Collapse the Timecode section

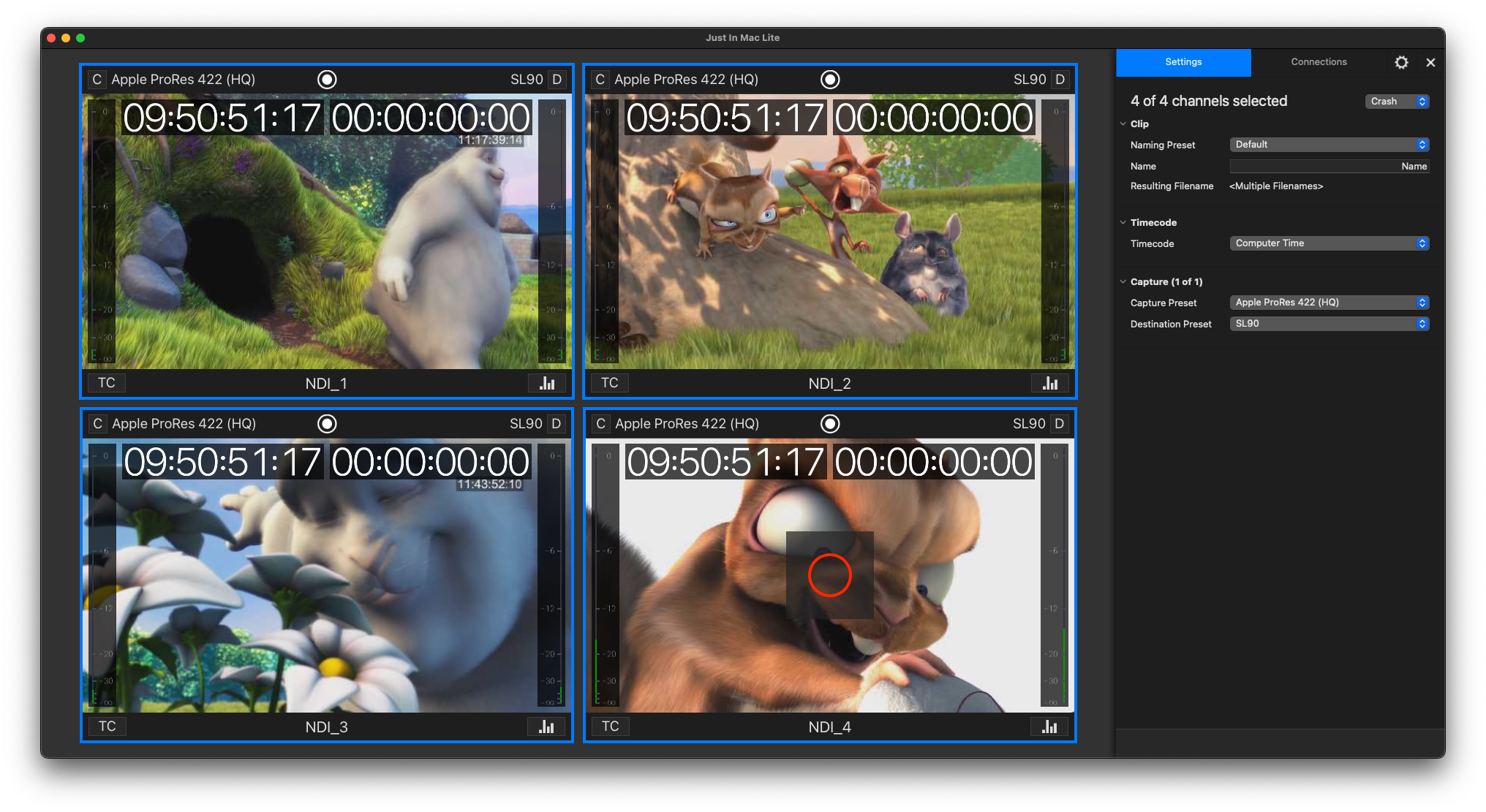coord(1123,223)
